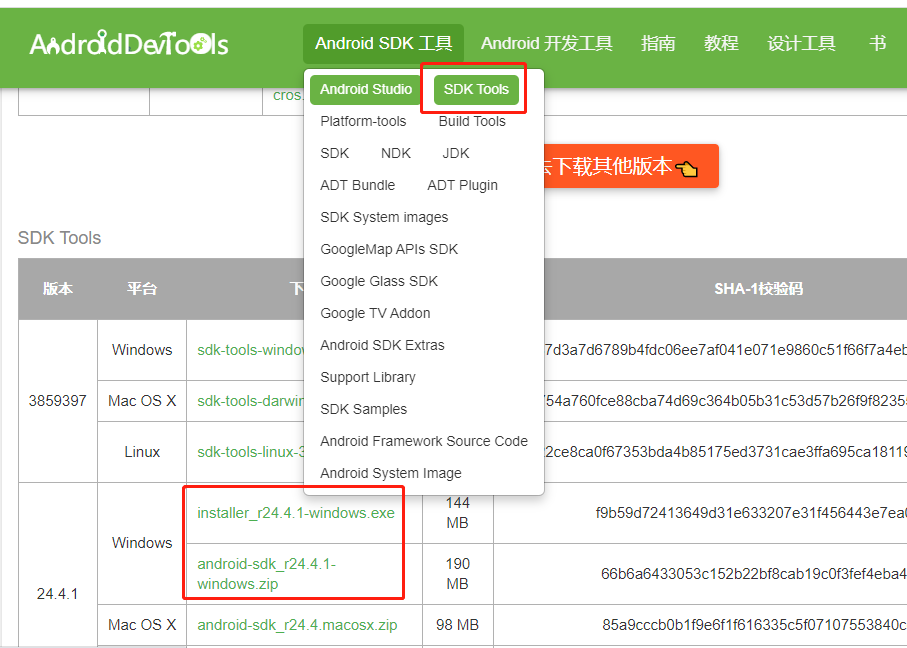Click the SHA-1 hash starting with 66b6a643
907x648 pixels.
(x=754, y=574)
